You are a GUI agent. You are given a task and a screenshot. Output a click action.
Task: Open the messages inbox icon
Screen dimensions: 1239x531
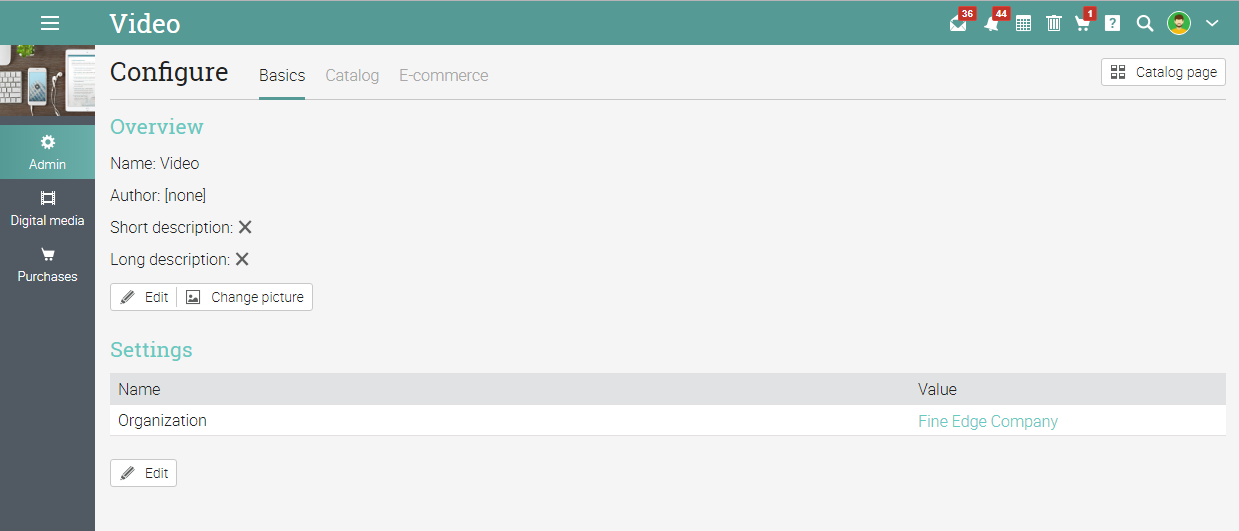[x=958, y=23]
